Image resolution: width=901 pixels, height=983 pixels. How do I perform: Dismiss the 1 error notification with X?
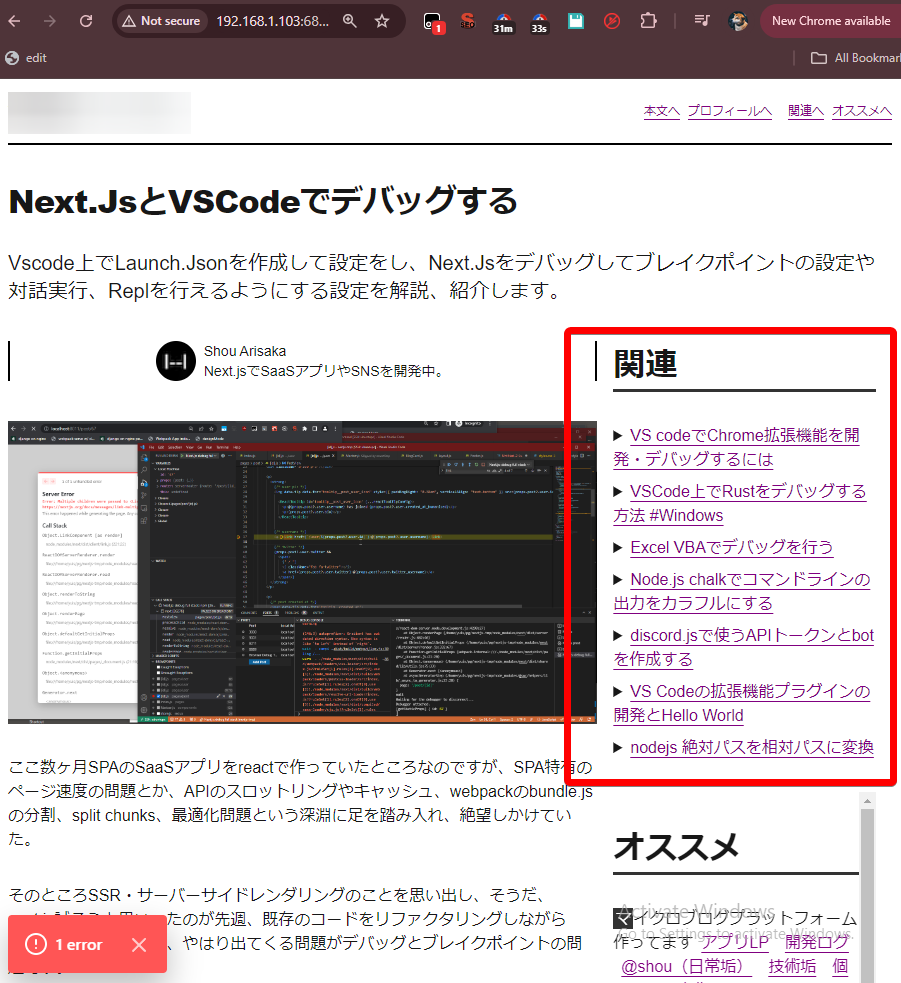coord(139,944)
